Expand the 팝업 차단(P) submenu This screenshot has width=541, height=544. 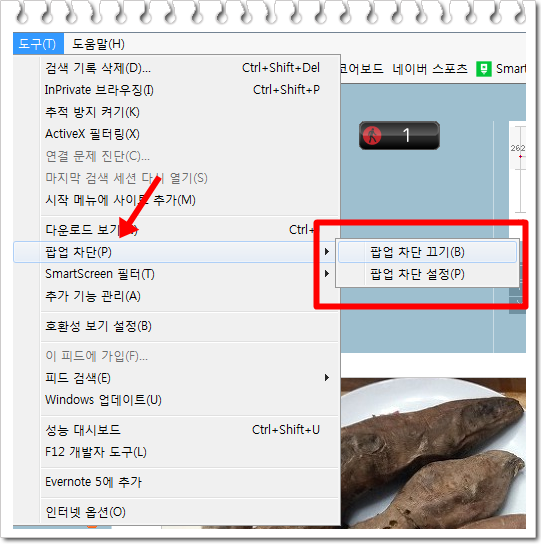pyautogui.click(x=175, y=252)
